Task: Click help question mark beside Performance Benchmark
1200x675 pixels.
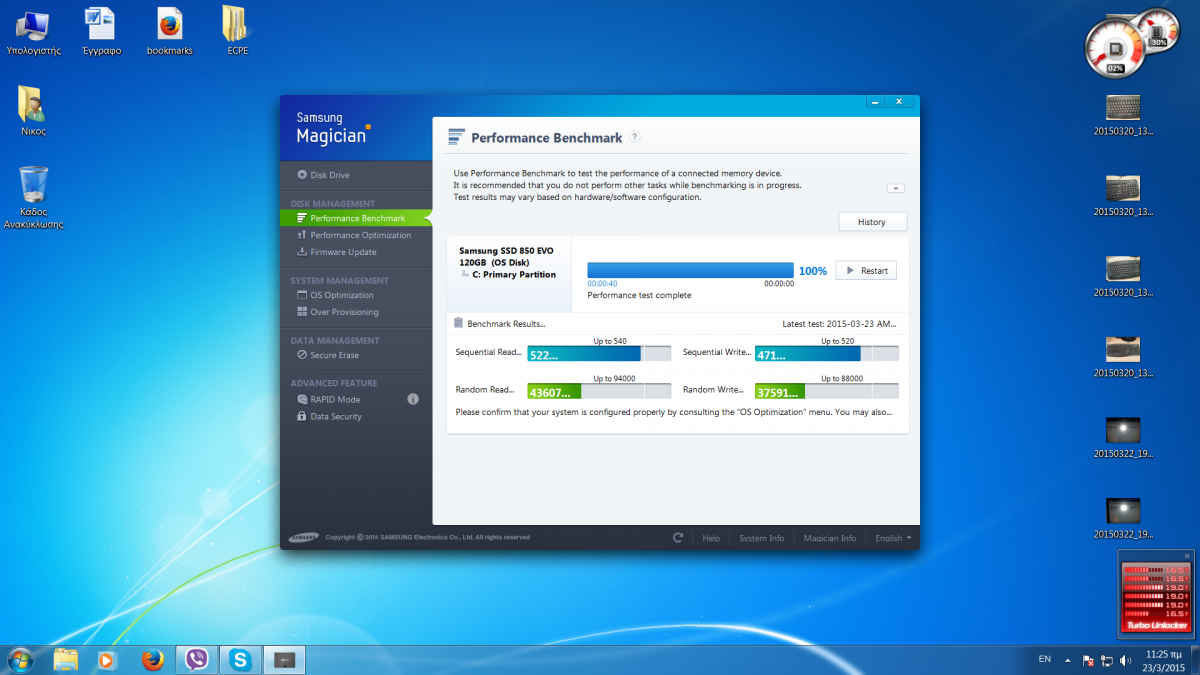Action: [634, 138]
